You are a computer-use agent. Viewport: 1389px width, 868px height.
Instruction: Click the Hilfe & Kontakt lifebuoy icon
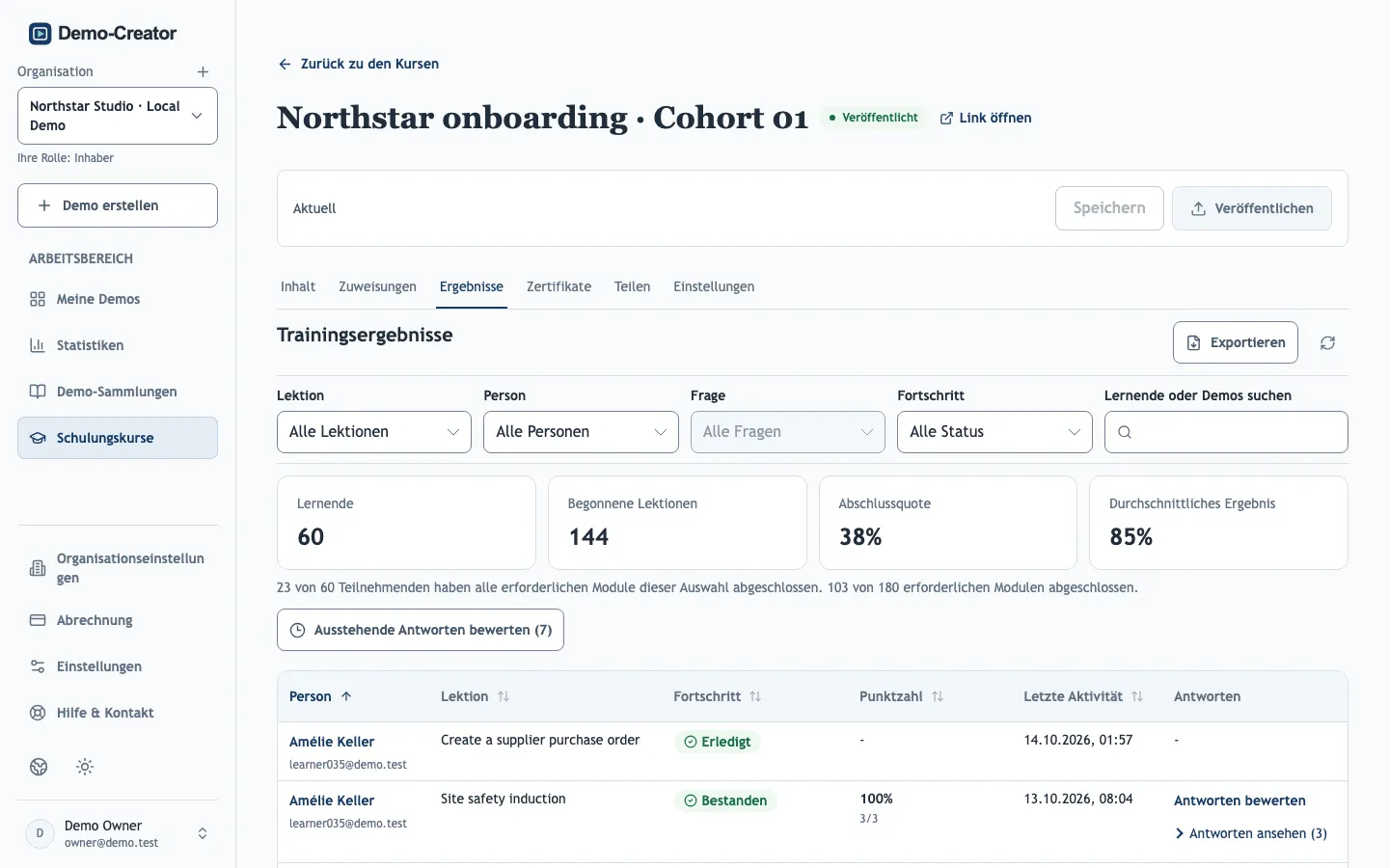click(x=38, y=713)
